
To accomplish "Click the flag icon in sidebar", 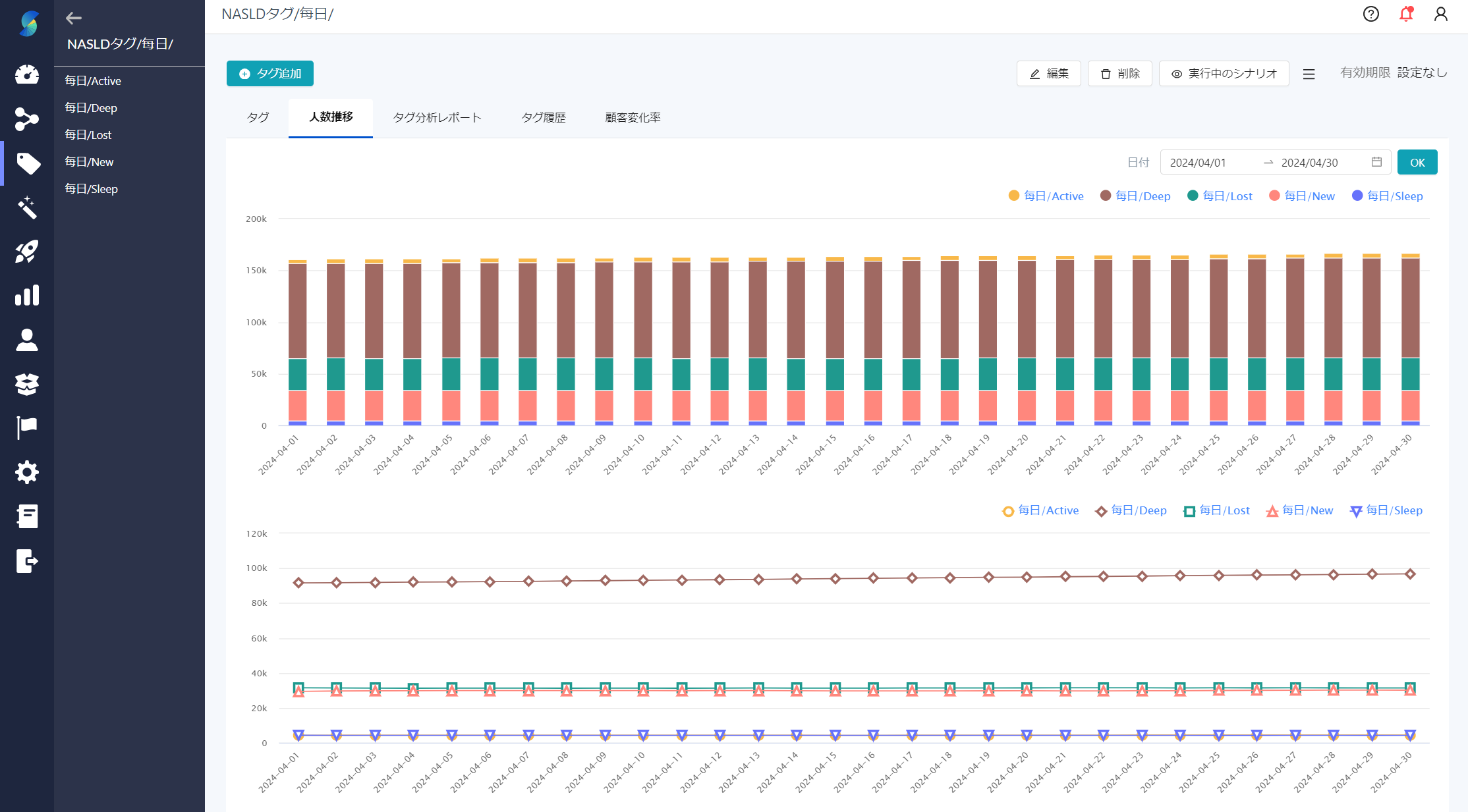I will point(27,428).
